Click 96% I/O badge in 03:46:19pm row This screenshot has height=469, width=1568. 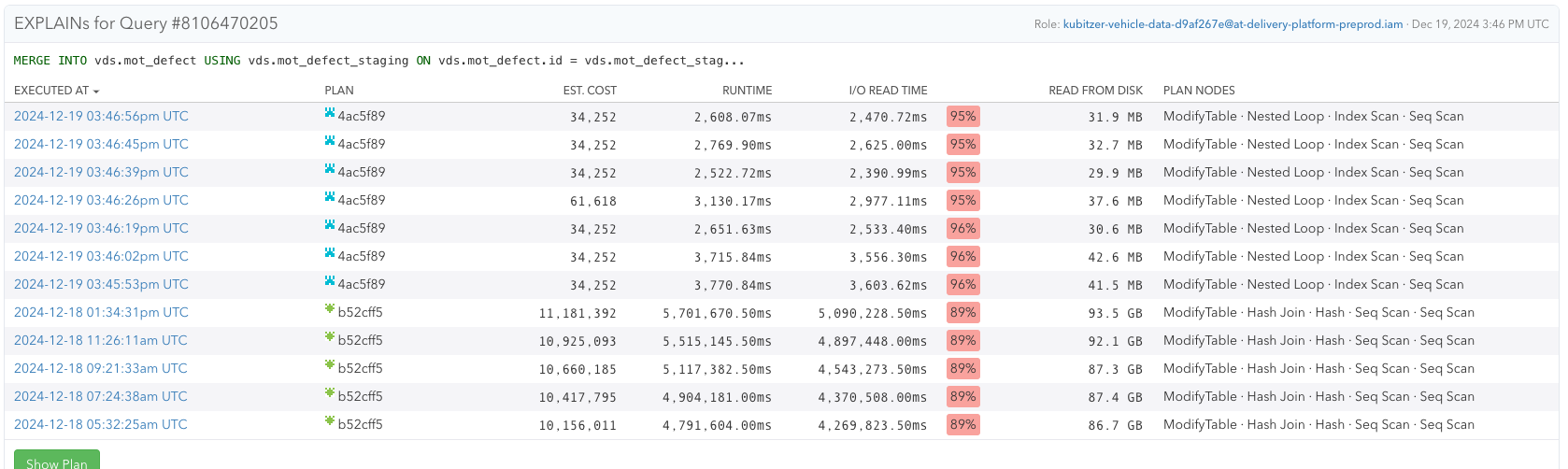coord(962,228)
